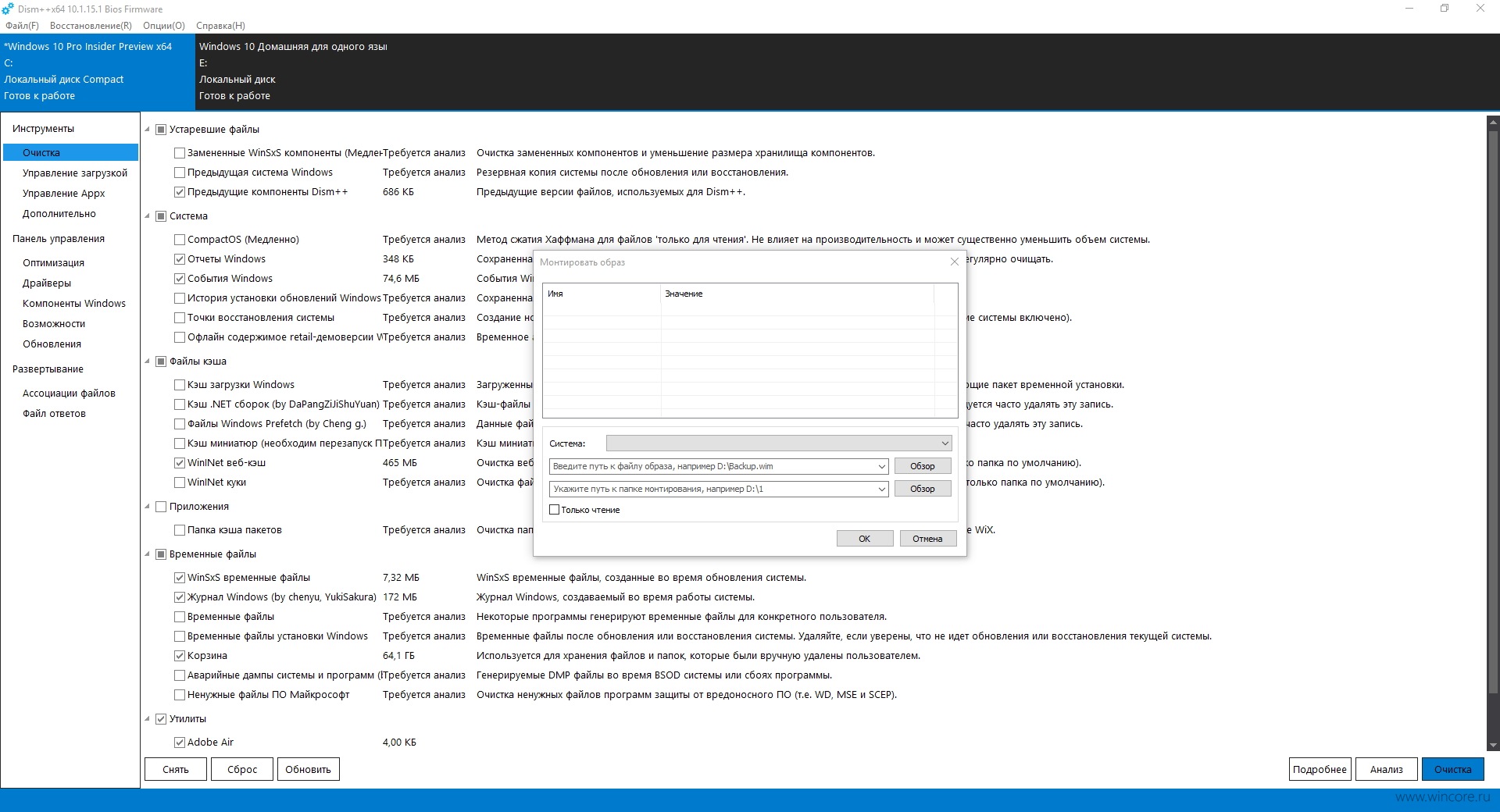The height and width of the screenshot is (812, 1500).
Task: Uncheck События Windows checkbox
Action: tap(180, 279)
